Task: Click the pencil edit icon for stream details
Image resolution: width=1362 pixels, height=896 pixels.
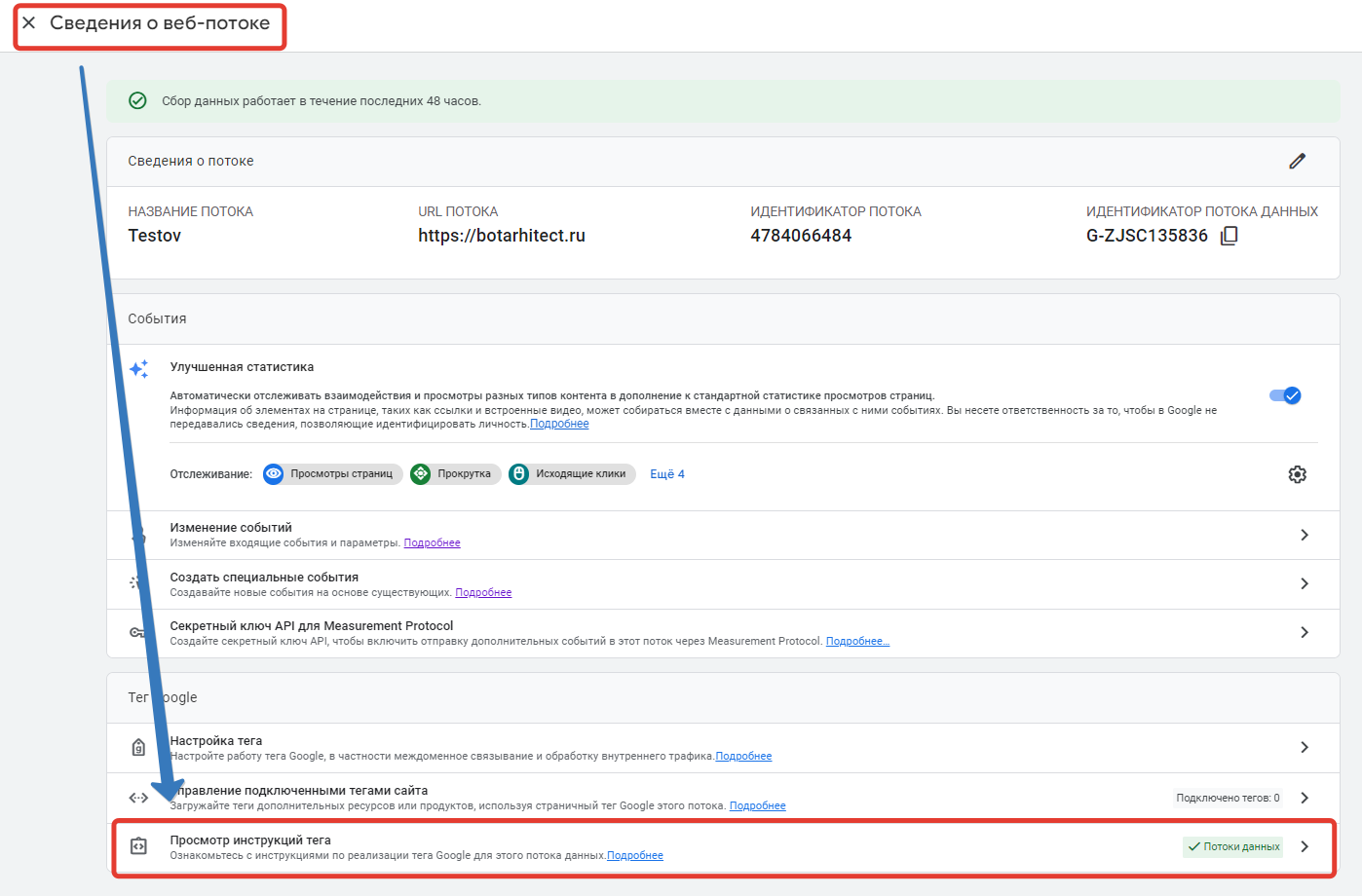Action: (x=1297, y=162)
